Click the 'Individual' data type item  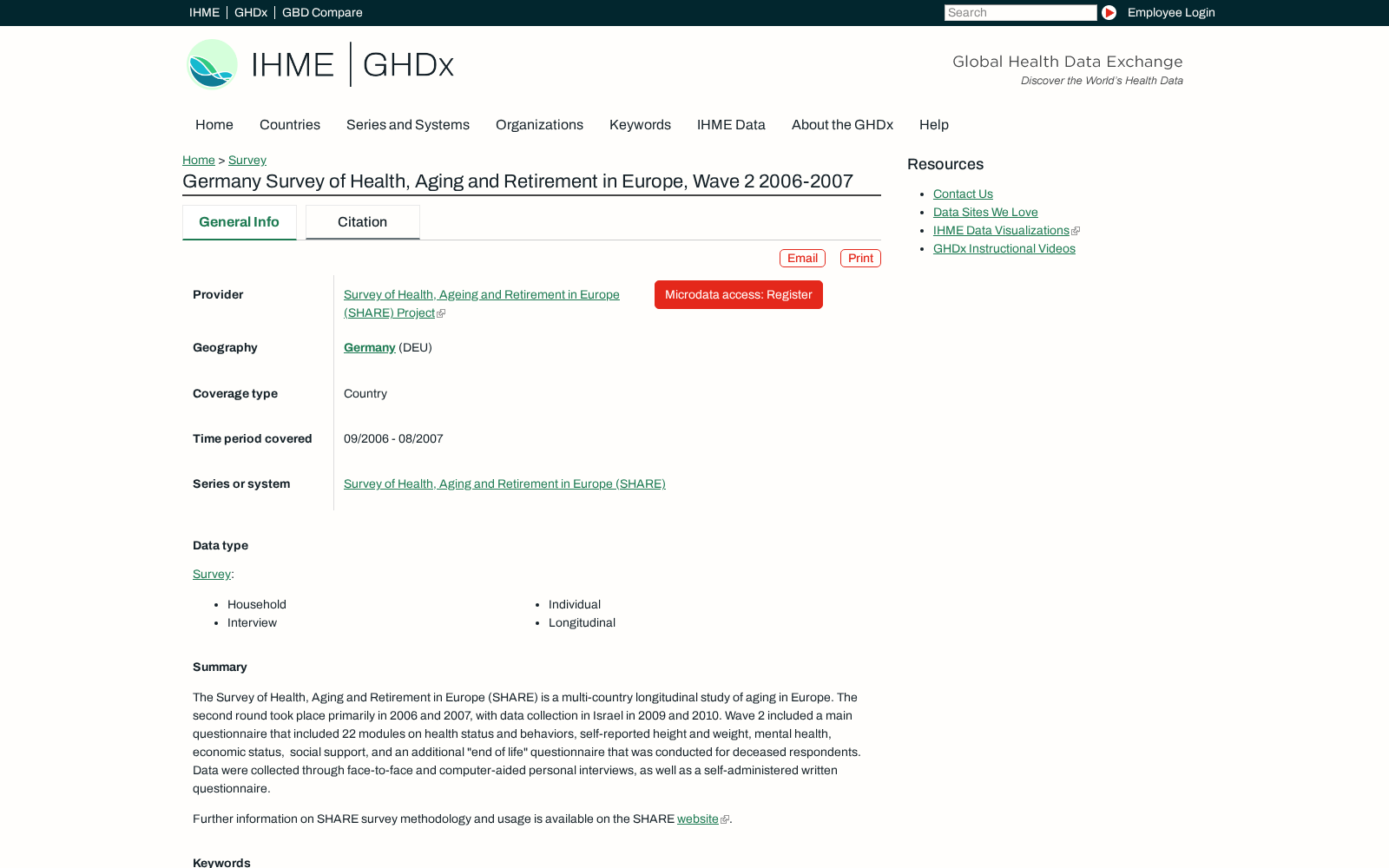[x=575, y=604]
